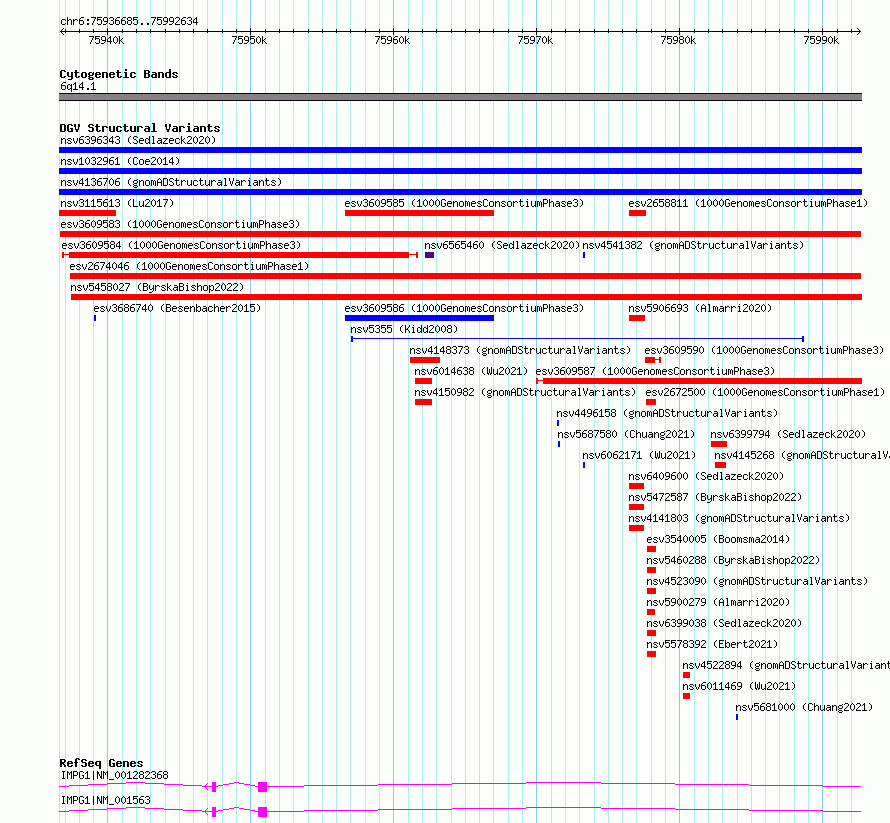
Task: Click the IMPG1|NM_001563 gene label
Action: [x=105, y=800]
